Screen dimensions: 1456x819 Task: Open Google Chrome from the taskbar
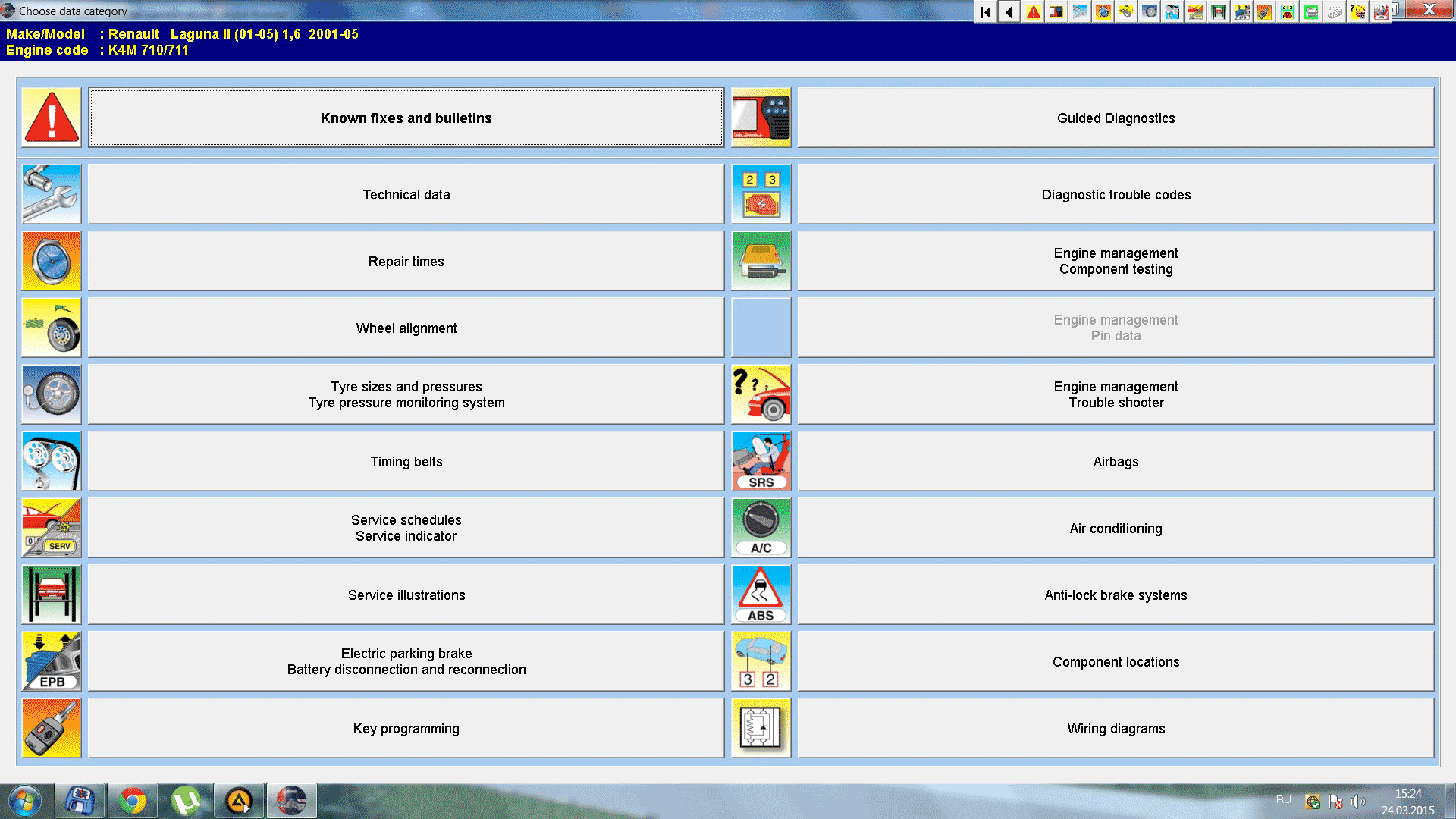click(x=133, y=801)
